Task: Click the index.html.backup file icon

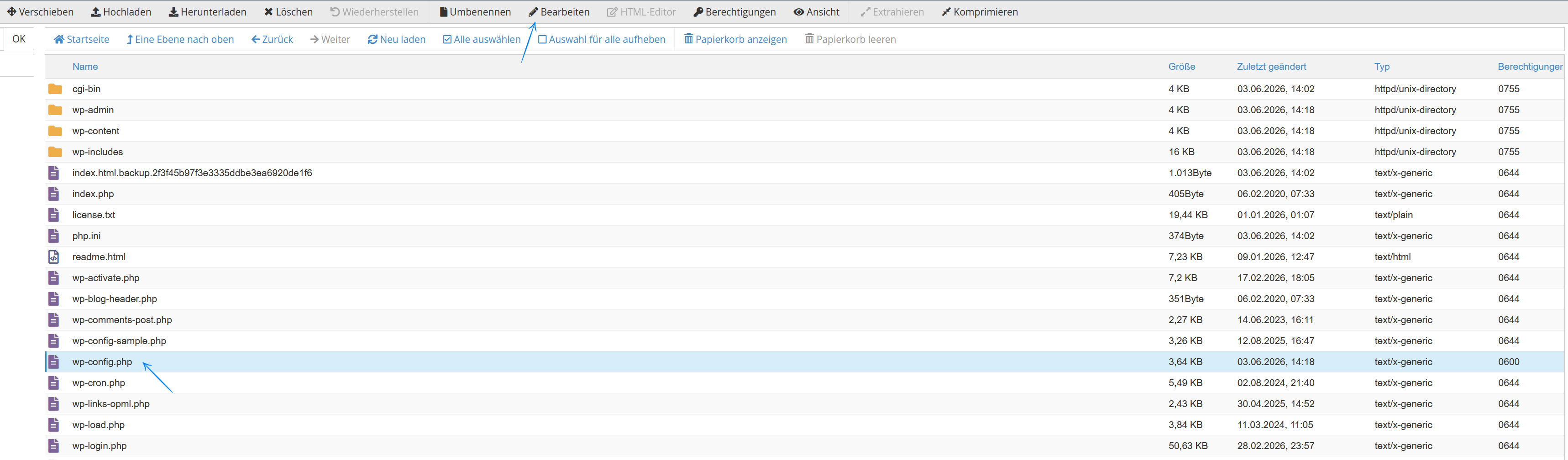Action: tap(53, 173)
